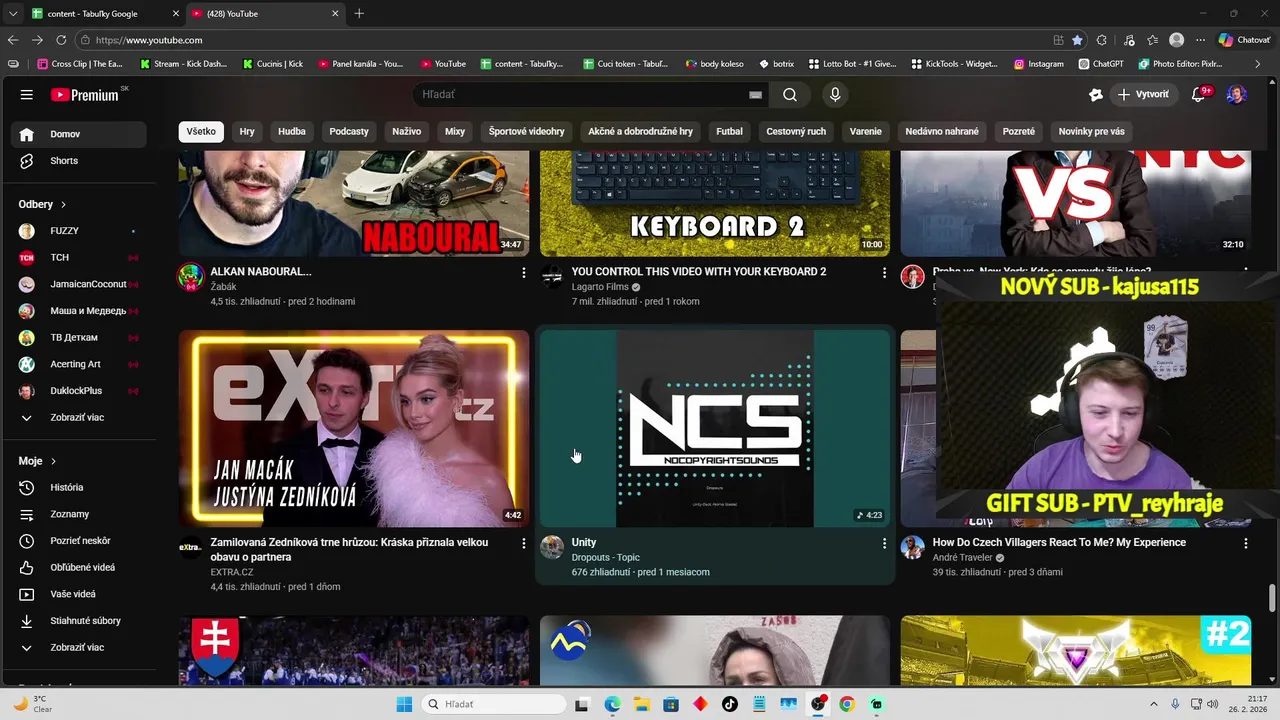Click the search magnifier button

(790, 95)
